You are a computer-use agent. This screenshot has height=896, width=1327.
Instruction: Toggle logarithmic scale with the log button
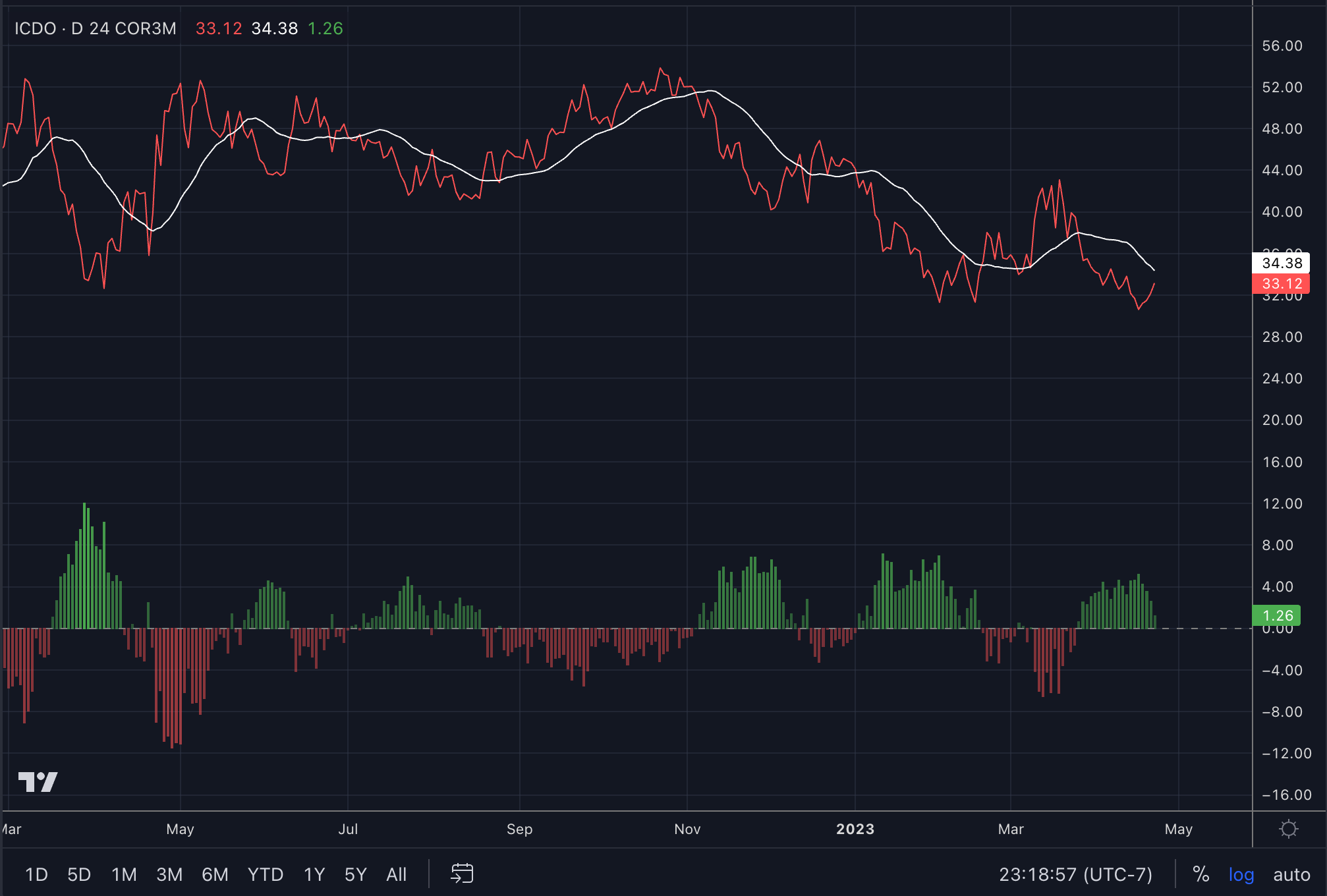1241,874
